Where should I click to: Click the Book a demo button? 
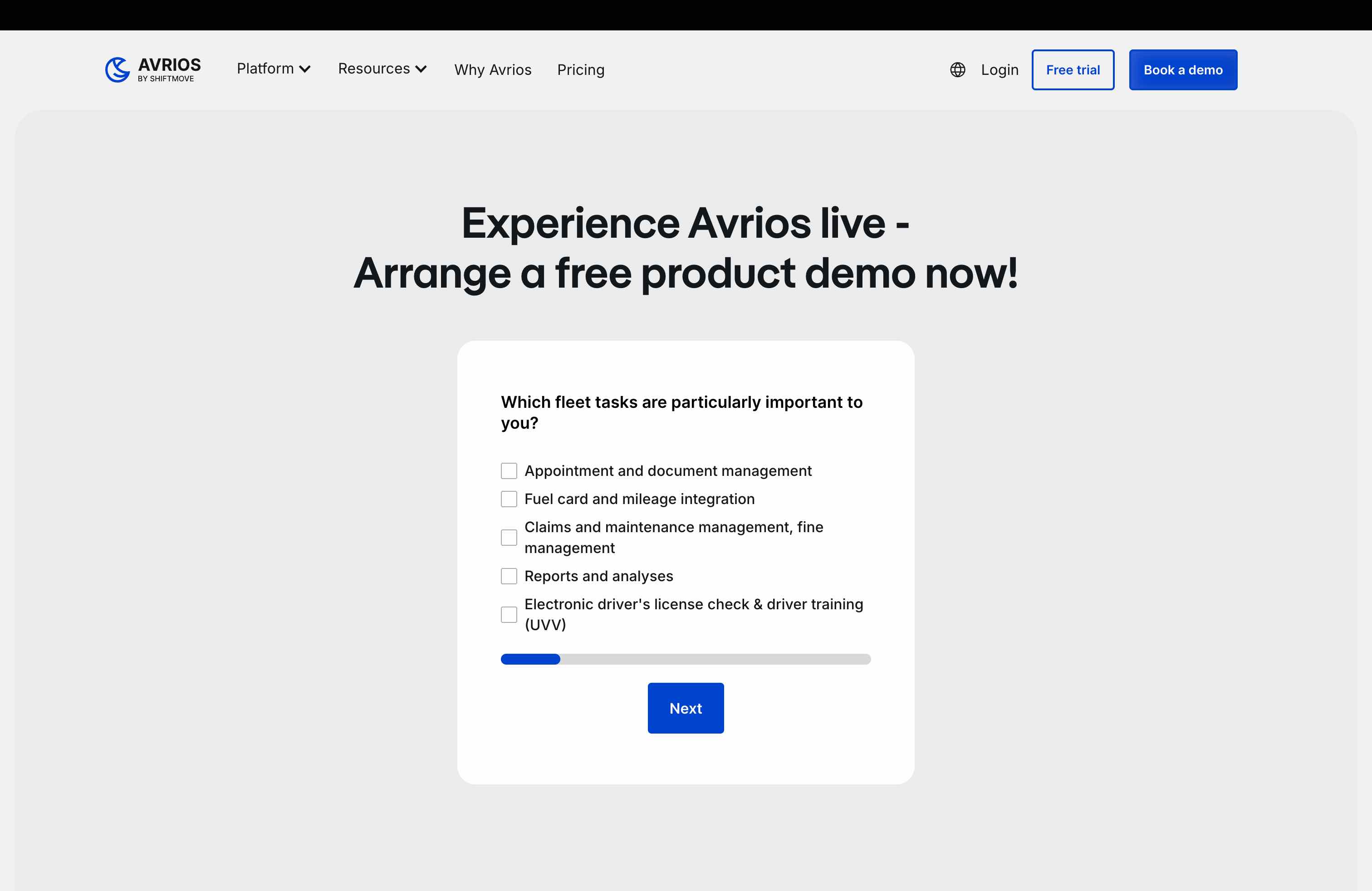pos(1183,69)
